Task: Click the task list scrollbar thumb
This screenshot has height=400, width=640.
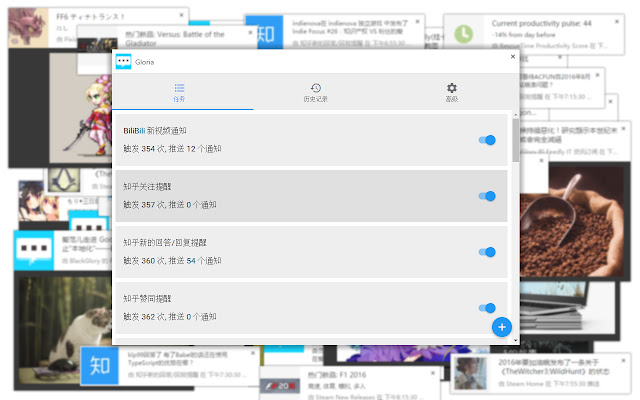Action: 516,140
